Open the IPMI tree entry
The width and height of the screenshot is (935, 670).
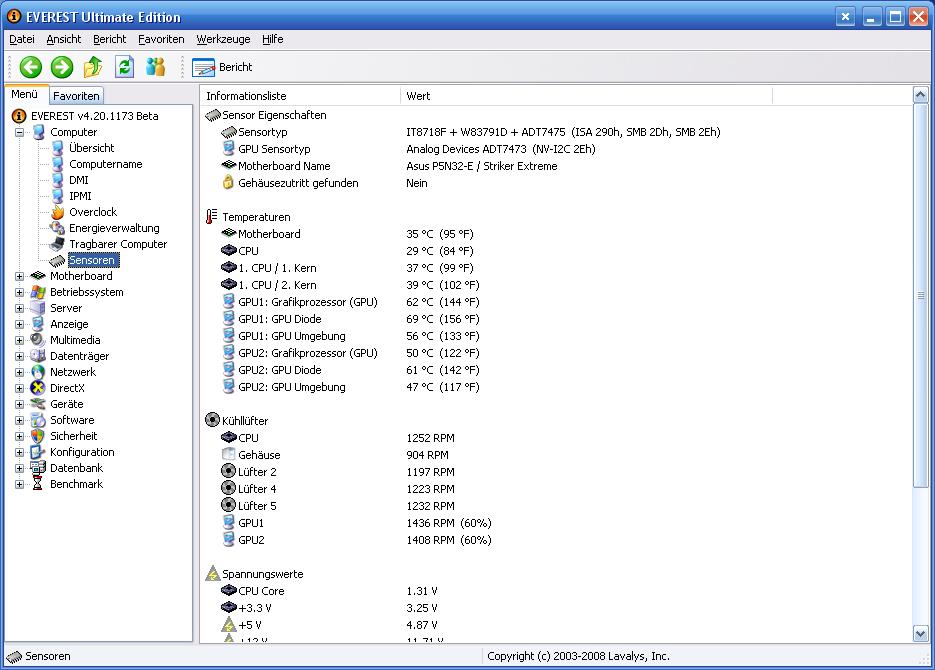(x=80, y=196)
